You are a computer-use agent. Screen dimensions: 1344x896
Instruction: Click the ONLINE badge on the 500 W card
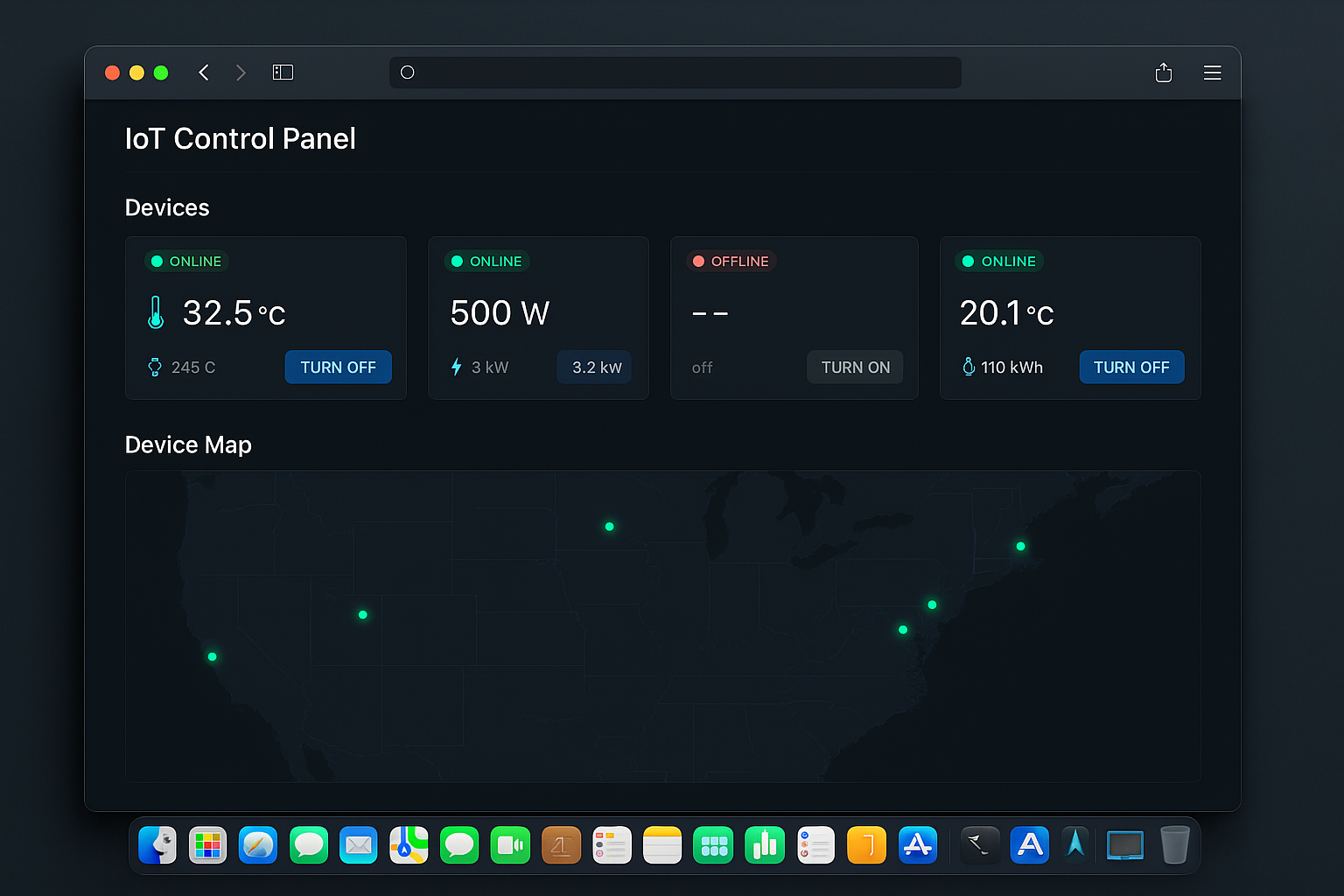pyautogui.click(x=486, y=261)
